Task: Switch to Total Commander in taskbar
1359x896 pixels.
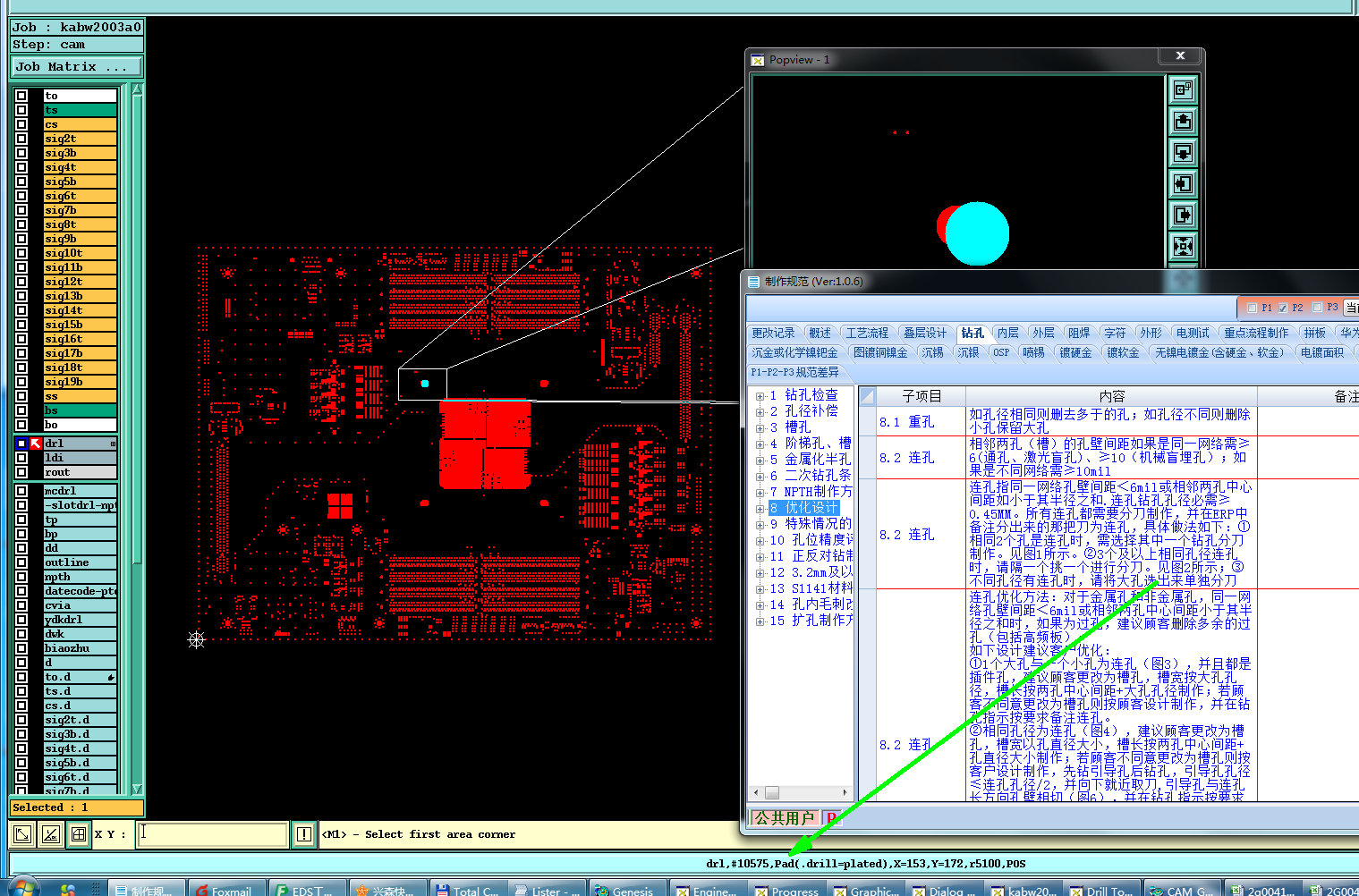Action: click(x=466, y=891)
